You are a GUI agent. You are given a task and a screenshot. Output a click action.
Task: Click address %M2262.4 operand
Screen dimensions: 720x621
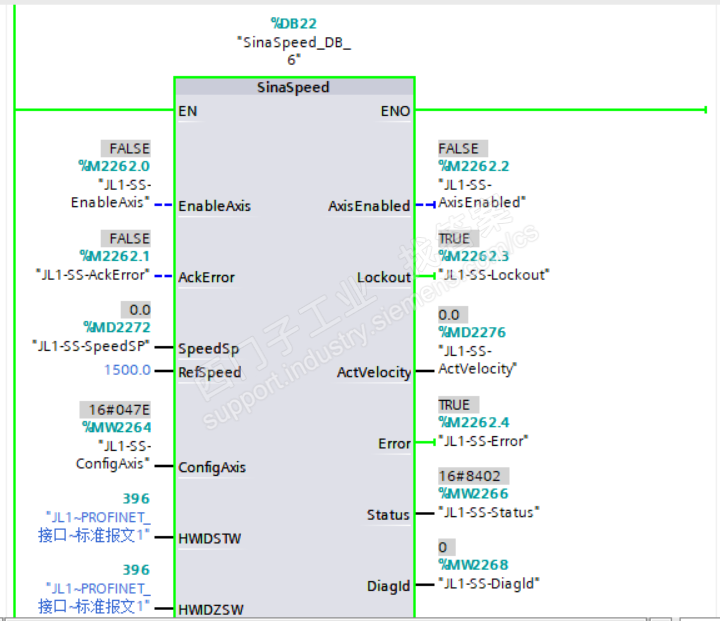point(474,422)
